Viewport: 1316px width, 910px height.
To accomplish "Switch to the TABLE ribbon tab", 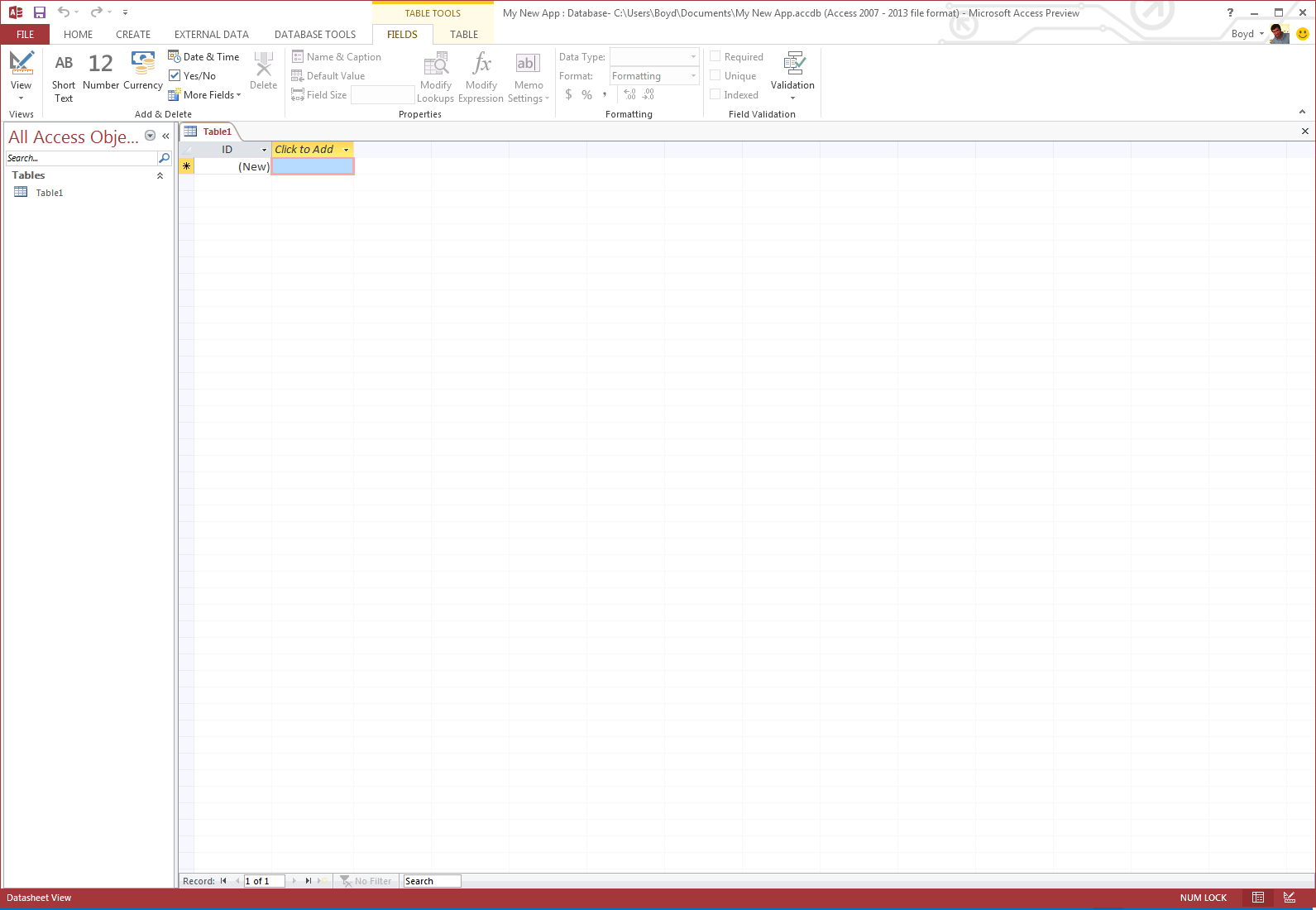I will [464, 34].
